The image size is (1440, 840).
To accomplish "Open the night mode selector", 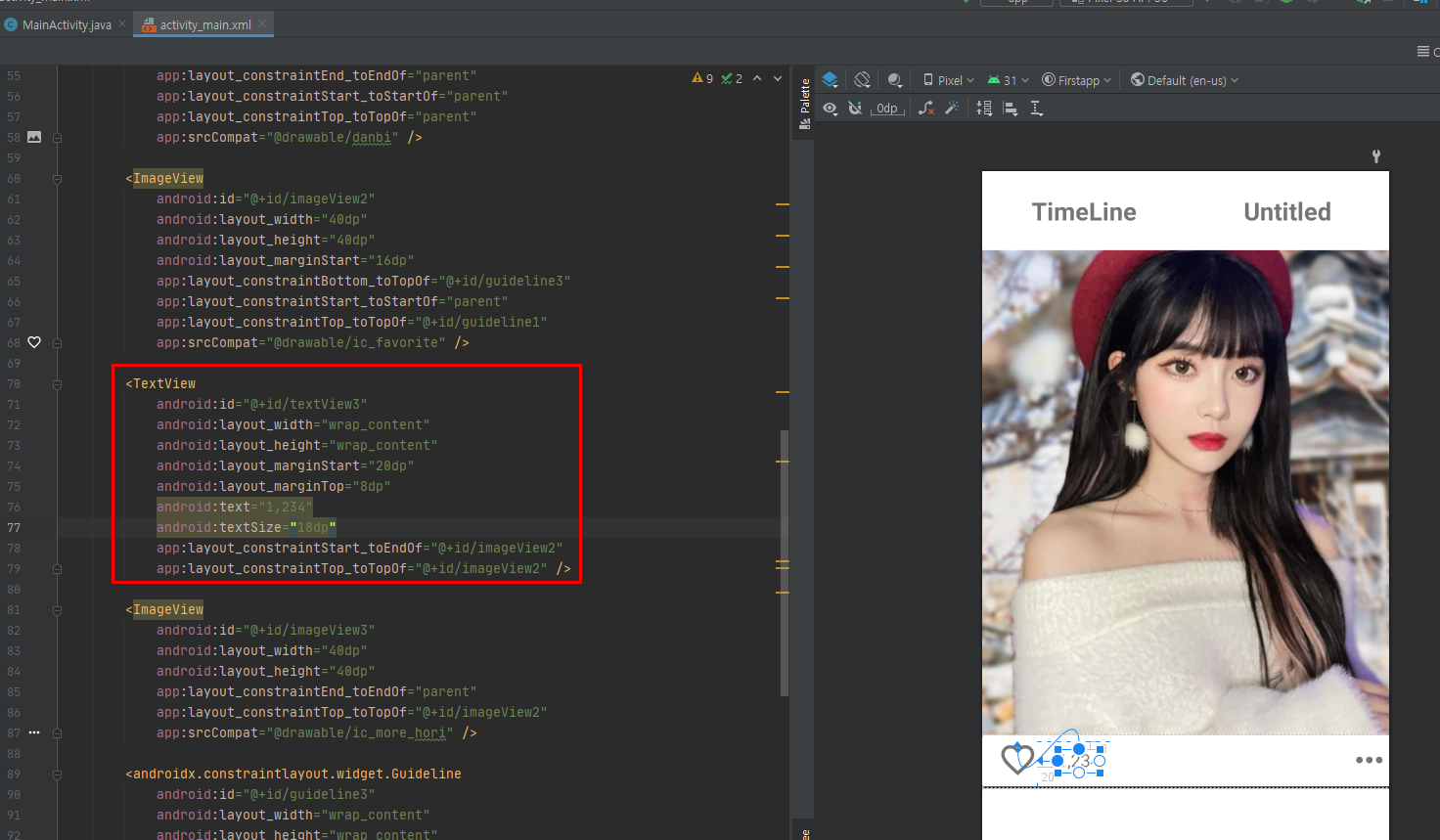I will (894, 80).
